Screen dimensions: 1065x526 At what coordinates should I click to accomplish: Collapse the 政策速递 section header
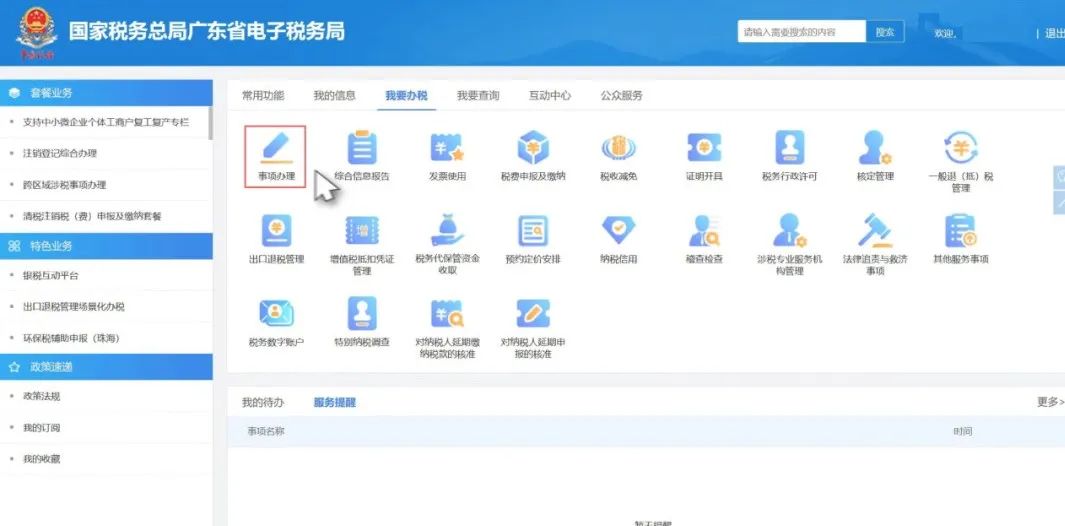(x=106, y=367)
